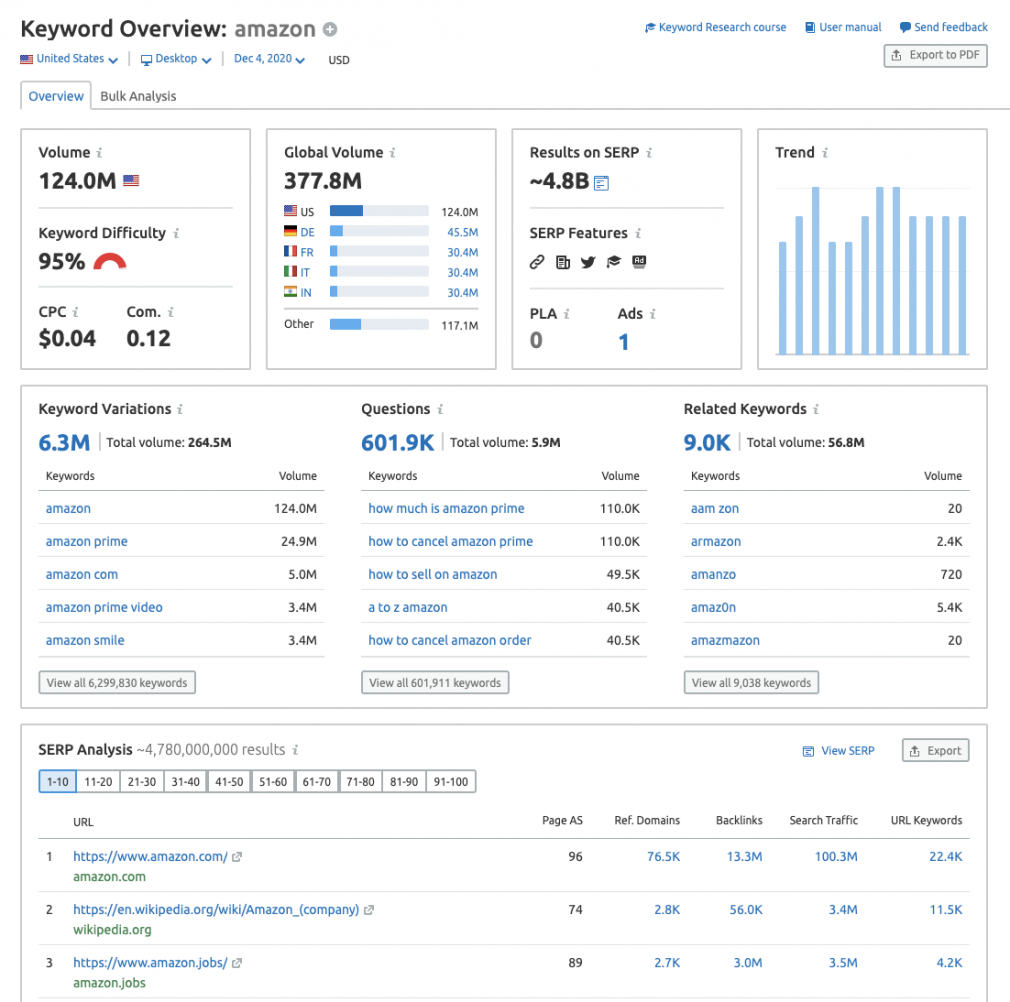Open external link icon for Wikipedia URL

pyautogui.click(x=369, y=910)
